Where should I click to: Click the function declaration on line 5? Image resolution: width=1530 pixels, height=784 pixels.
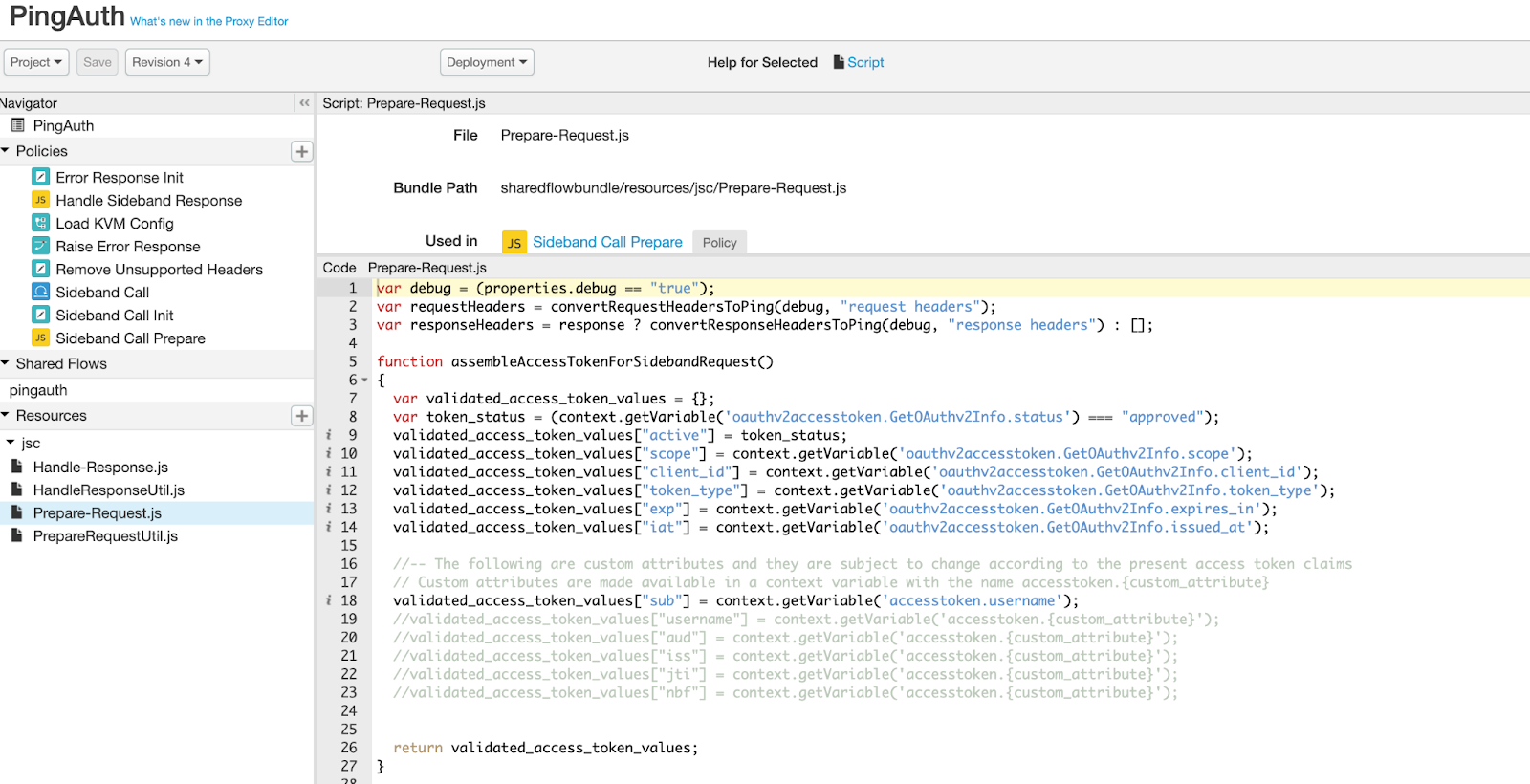(575, 361)
